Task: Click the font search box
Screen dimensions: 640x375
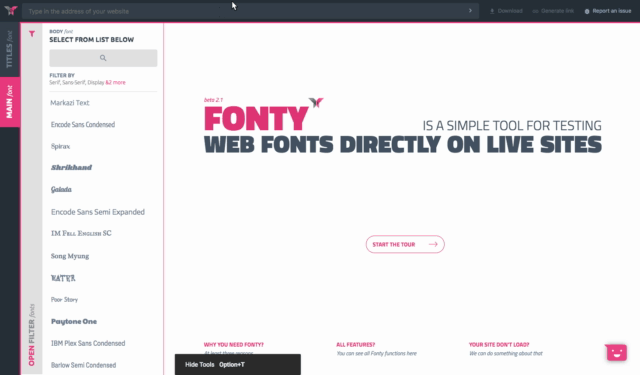Action: coord(103,58)
